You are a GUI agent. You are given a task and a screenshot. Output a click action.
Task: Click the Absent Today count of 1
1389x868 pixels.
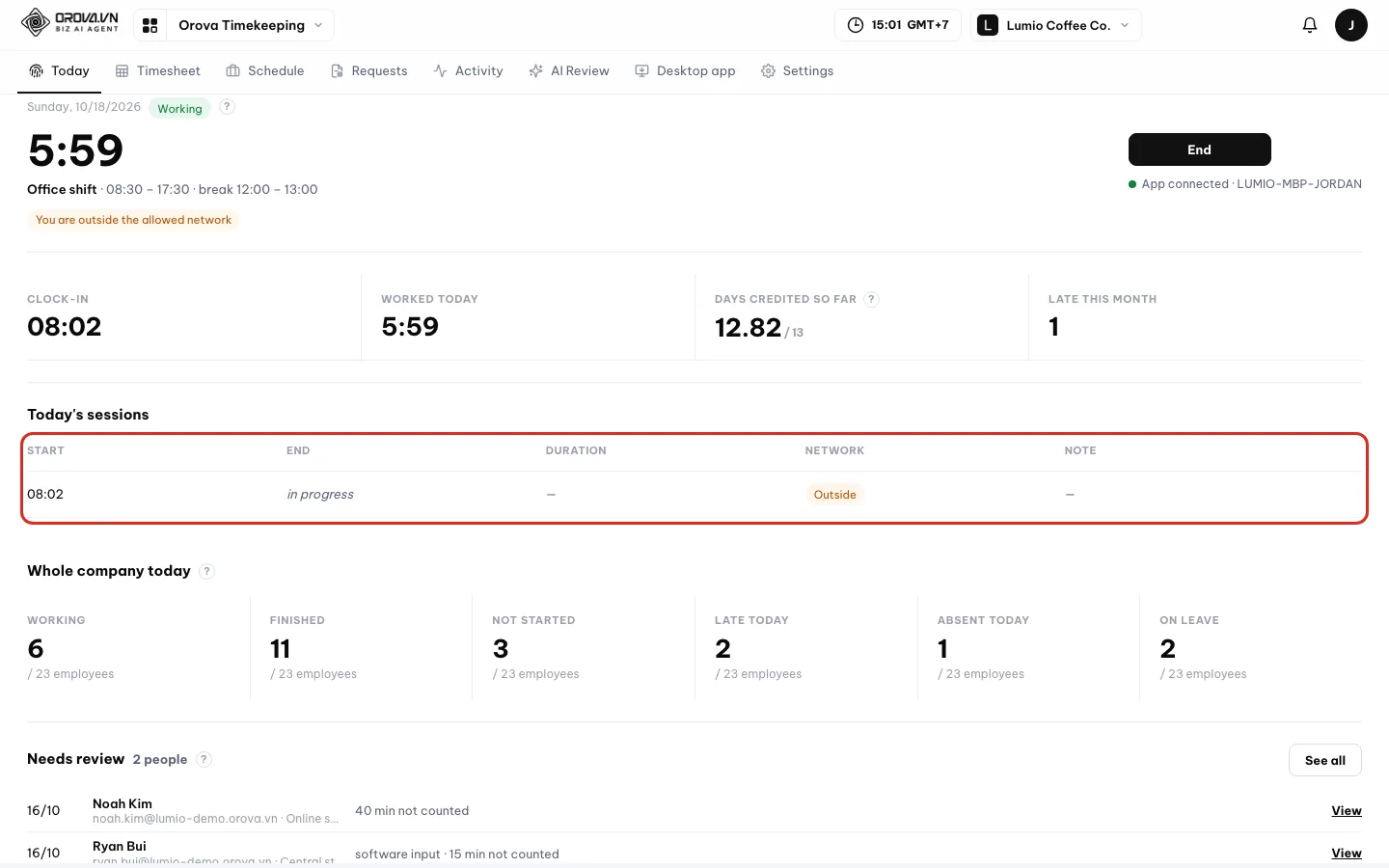pos(942,648)
